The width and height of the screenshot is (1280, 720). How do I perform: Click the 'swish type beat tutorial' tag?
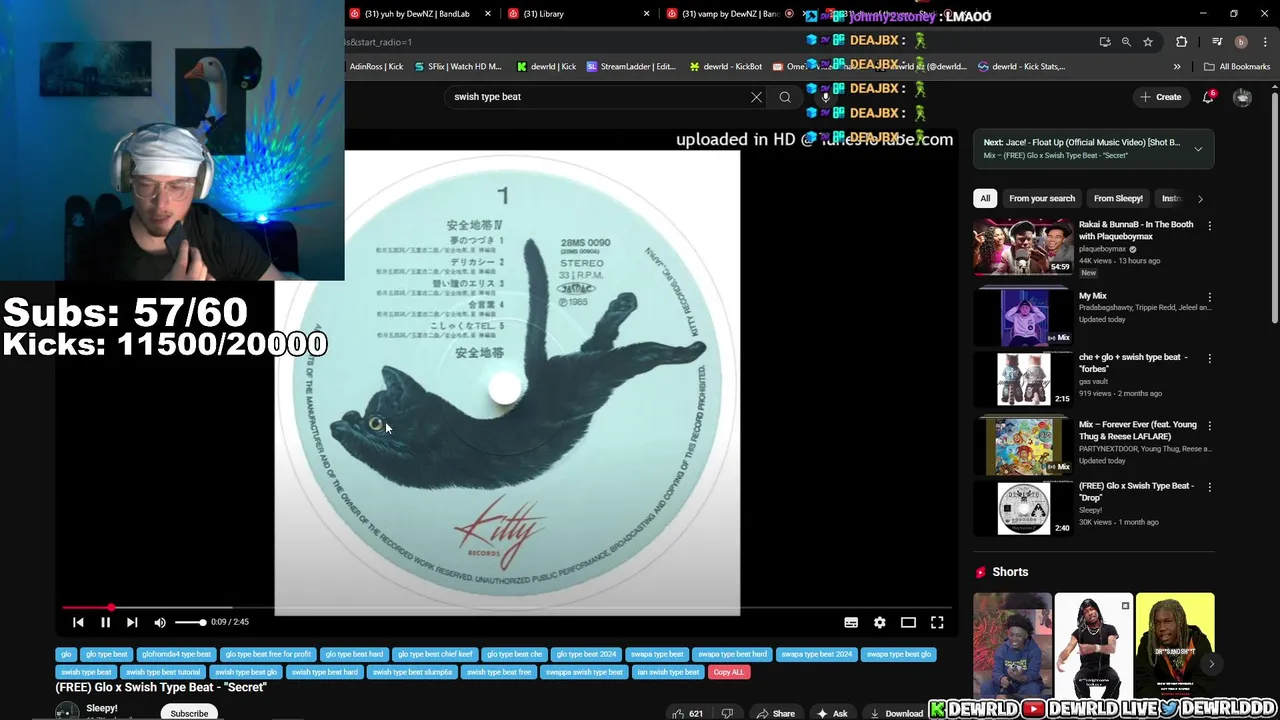(163, 672)
